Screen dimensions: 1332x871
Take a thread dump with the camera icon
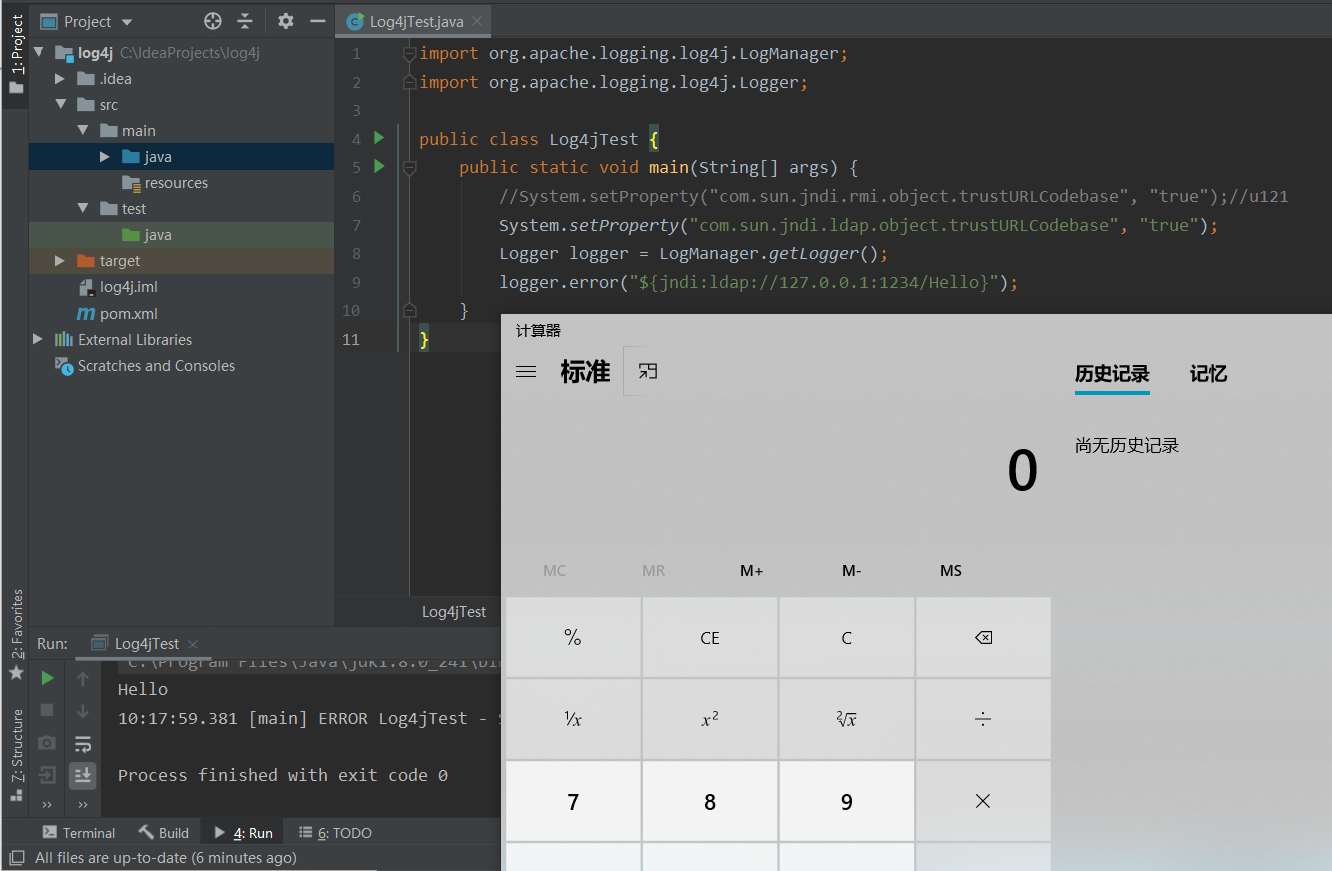pos(46,744)
